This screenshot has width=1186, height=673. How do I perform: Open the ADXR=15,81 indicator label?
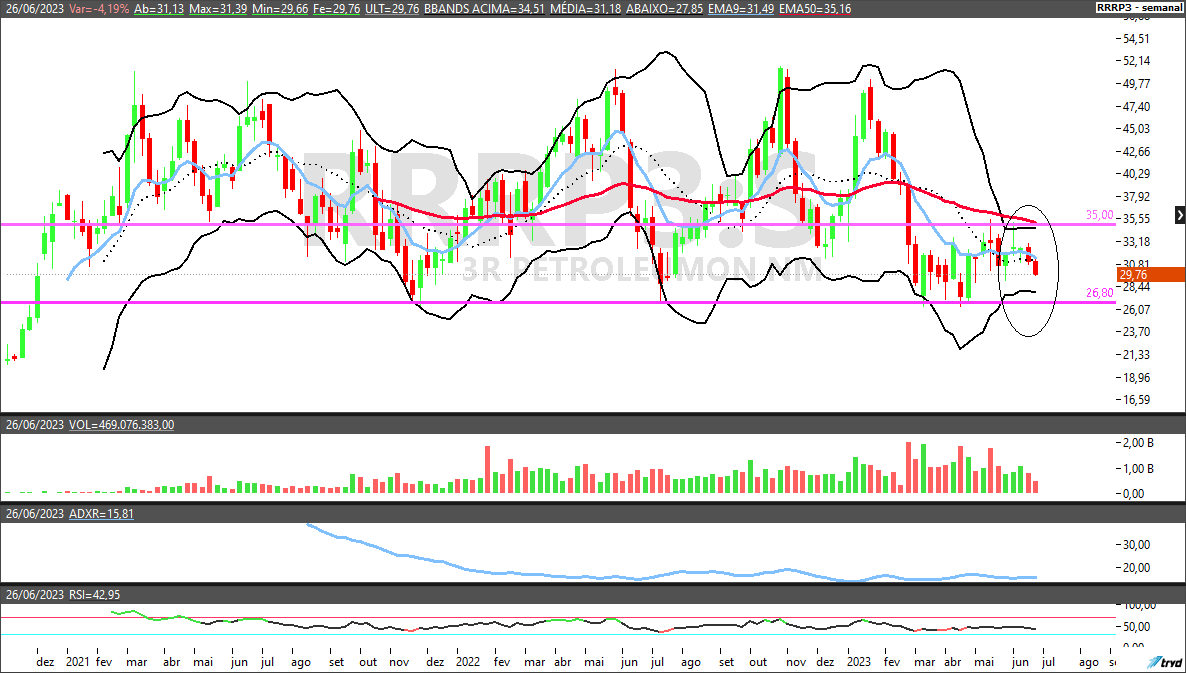pyautogui.click(x=101, y=513)
